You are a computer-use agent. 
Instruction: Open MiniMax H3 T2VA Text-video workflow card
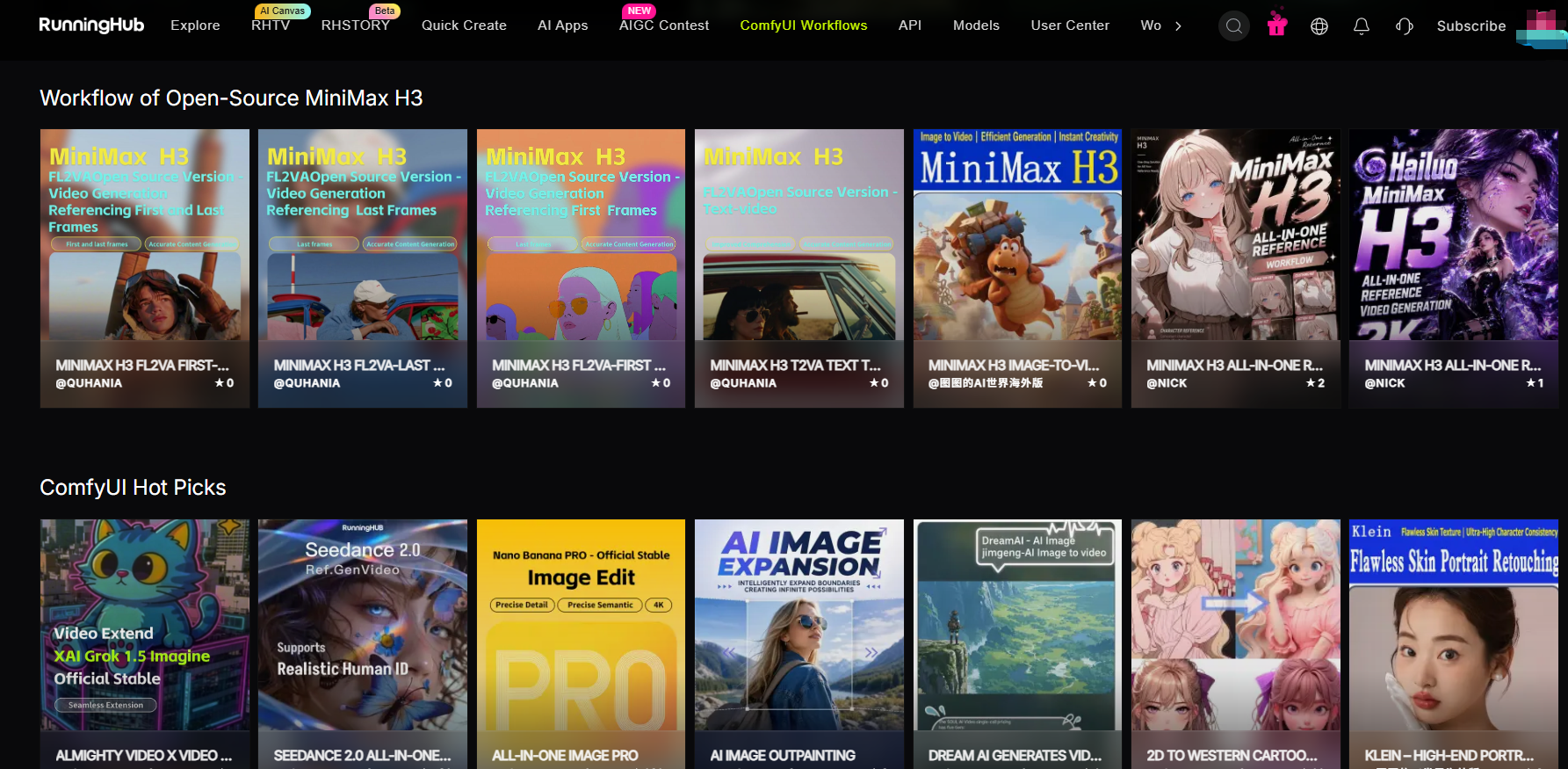799,268
